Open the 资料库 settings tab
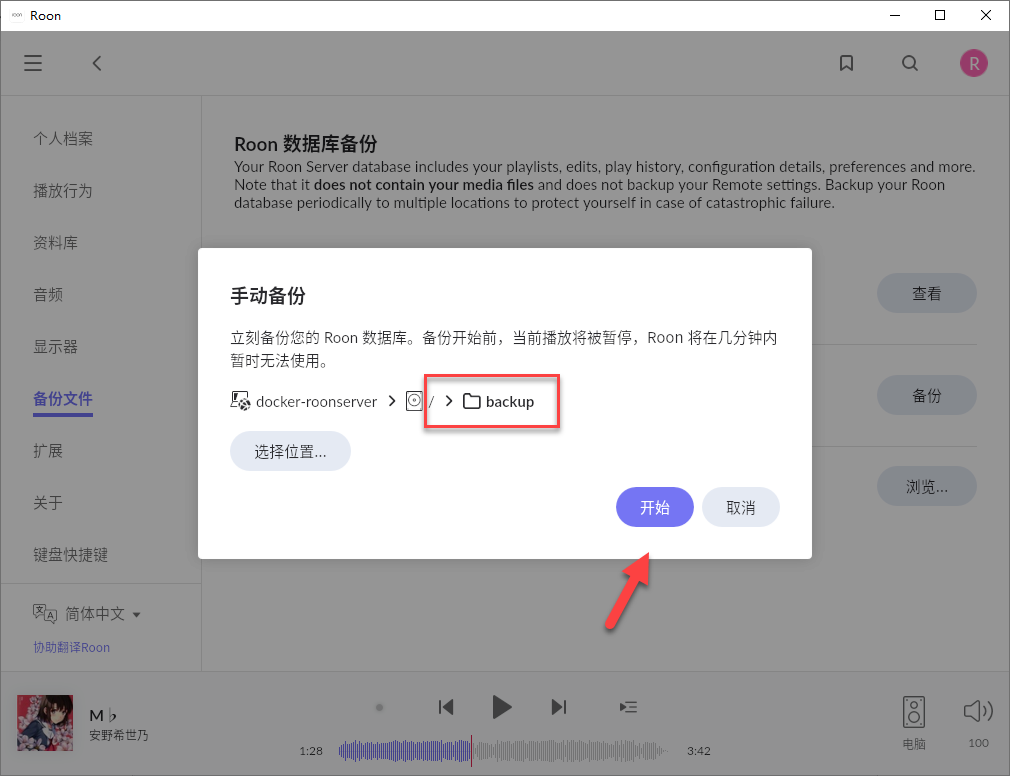Screen dimensions: 1010x776 click(x=55, y=243)
